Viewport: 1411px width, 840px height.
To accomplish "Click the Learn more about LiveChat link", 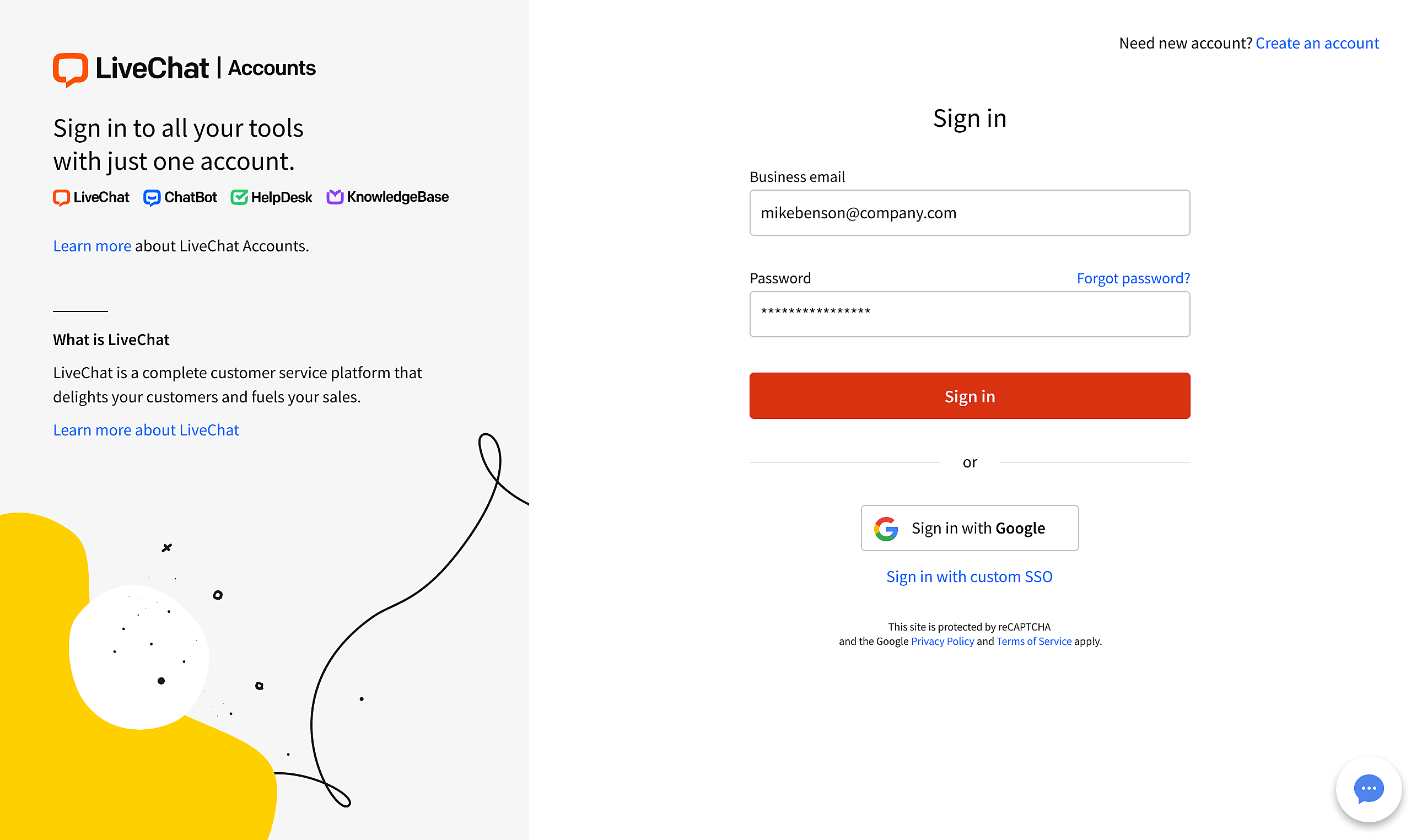I will pyautogui.click(x=146, y=429).
